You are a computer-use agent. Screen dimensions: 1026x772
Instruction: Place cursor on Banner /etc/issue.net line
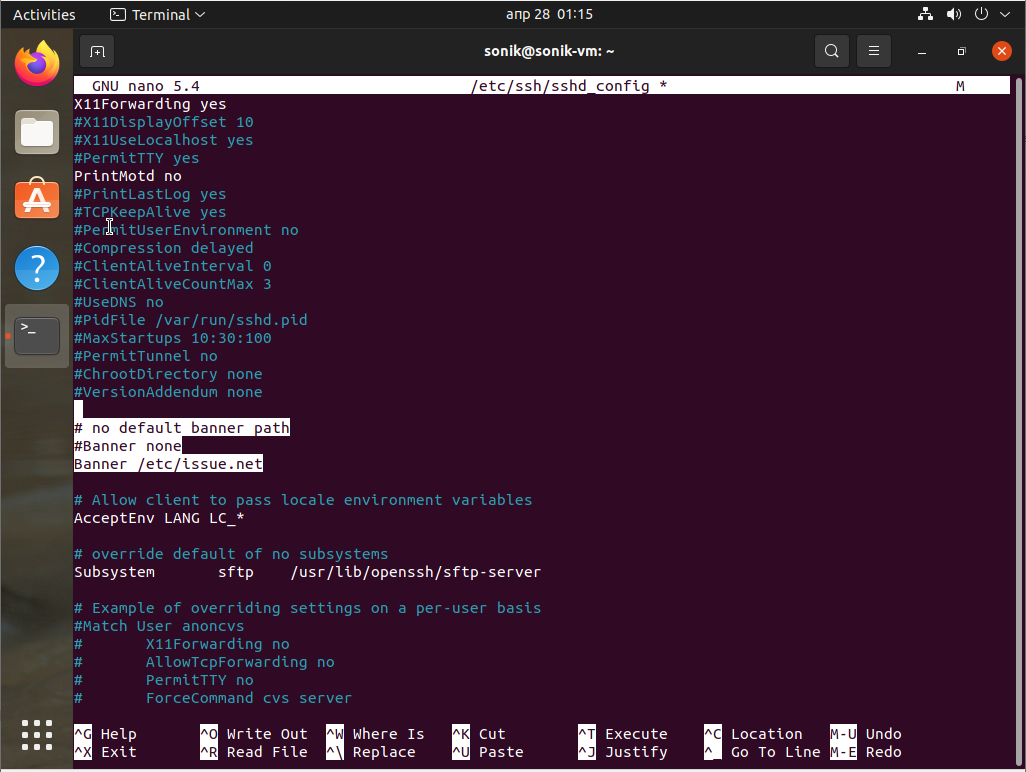(168, 464)
